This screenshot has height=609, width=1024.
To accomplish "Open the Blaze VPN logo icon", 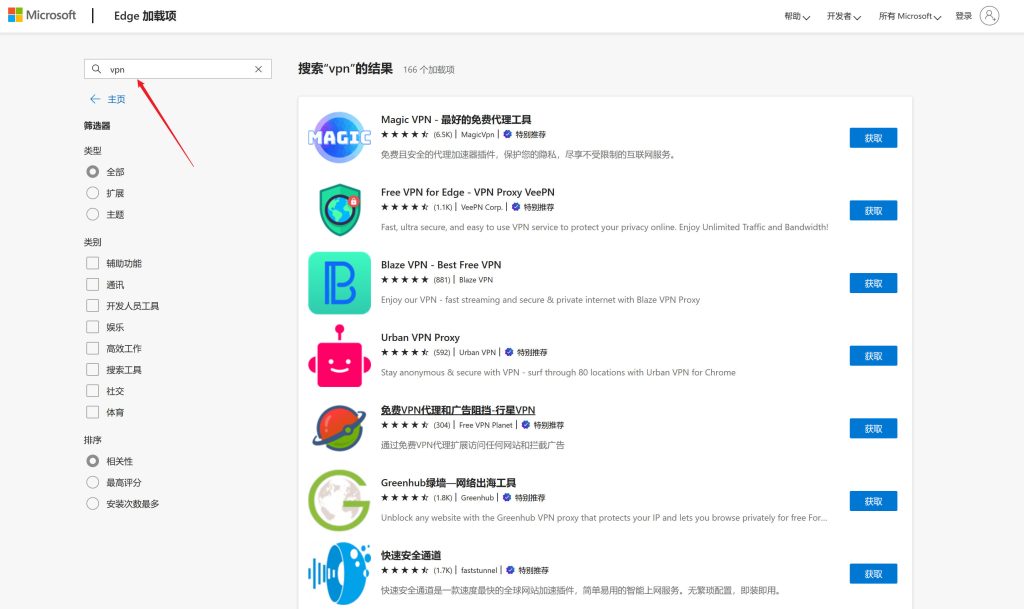I will click(340, 283).
